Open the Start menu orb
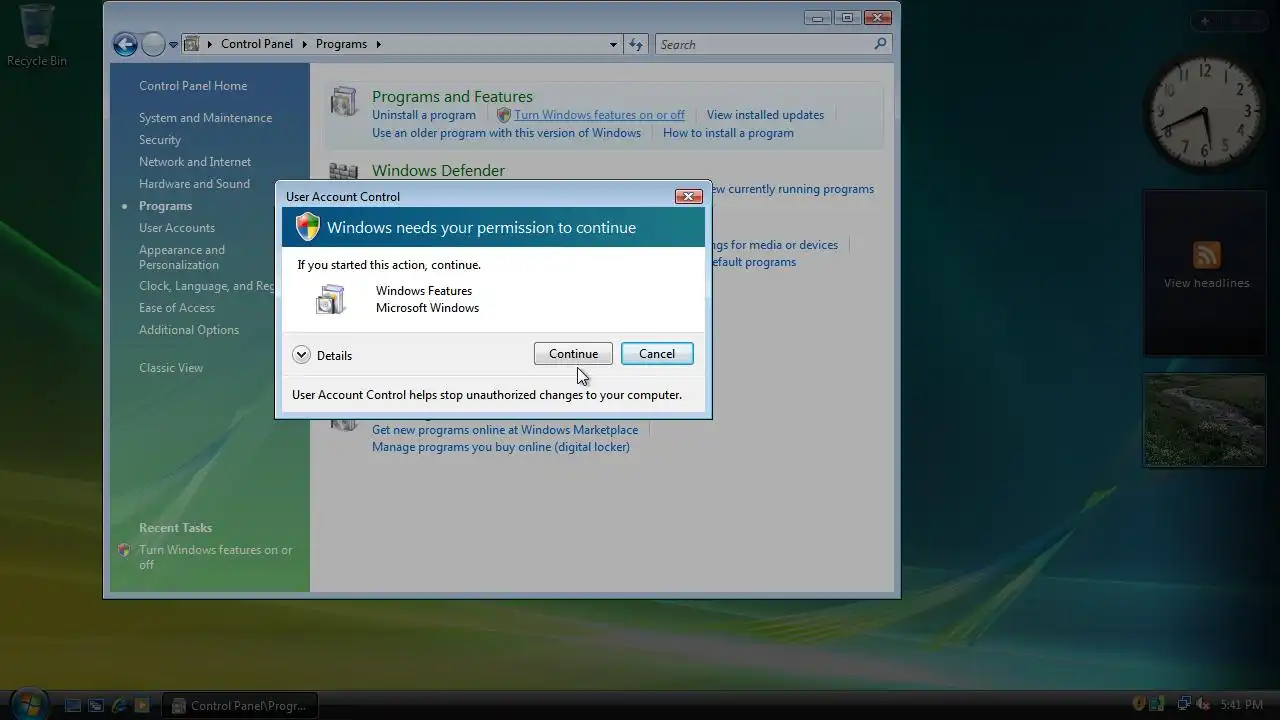The height and width of the screenshot is (720, 1280). 28,703
